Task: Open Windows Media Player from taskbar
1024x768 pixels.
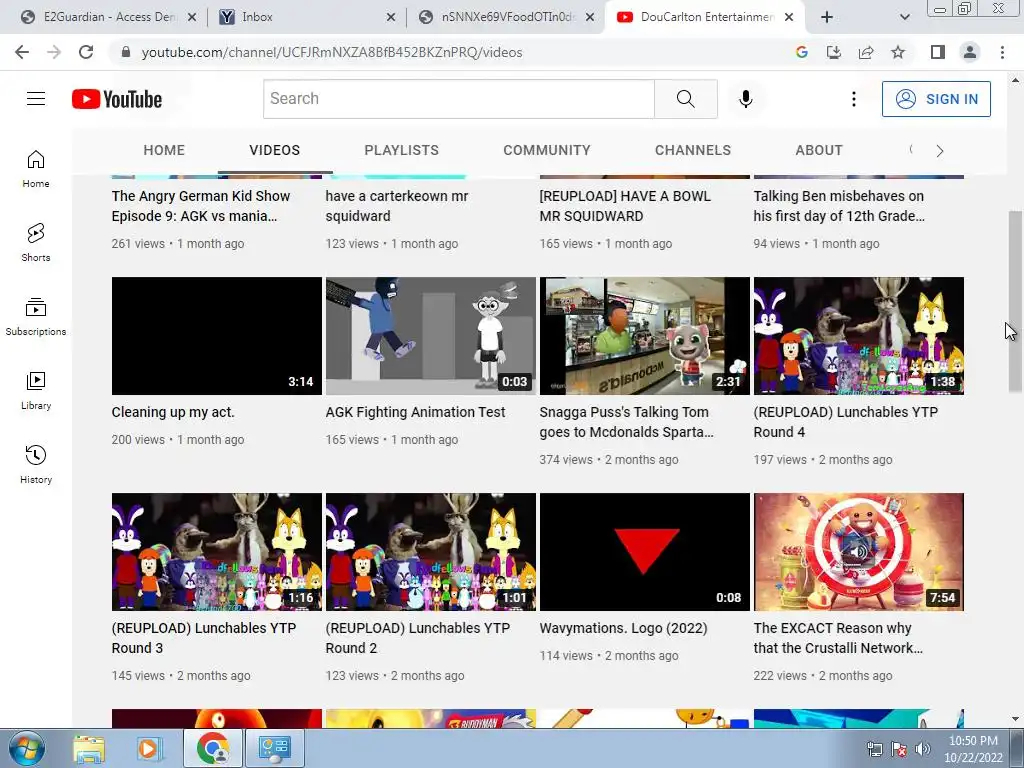Action: (x=150, y=748)
